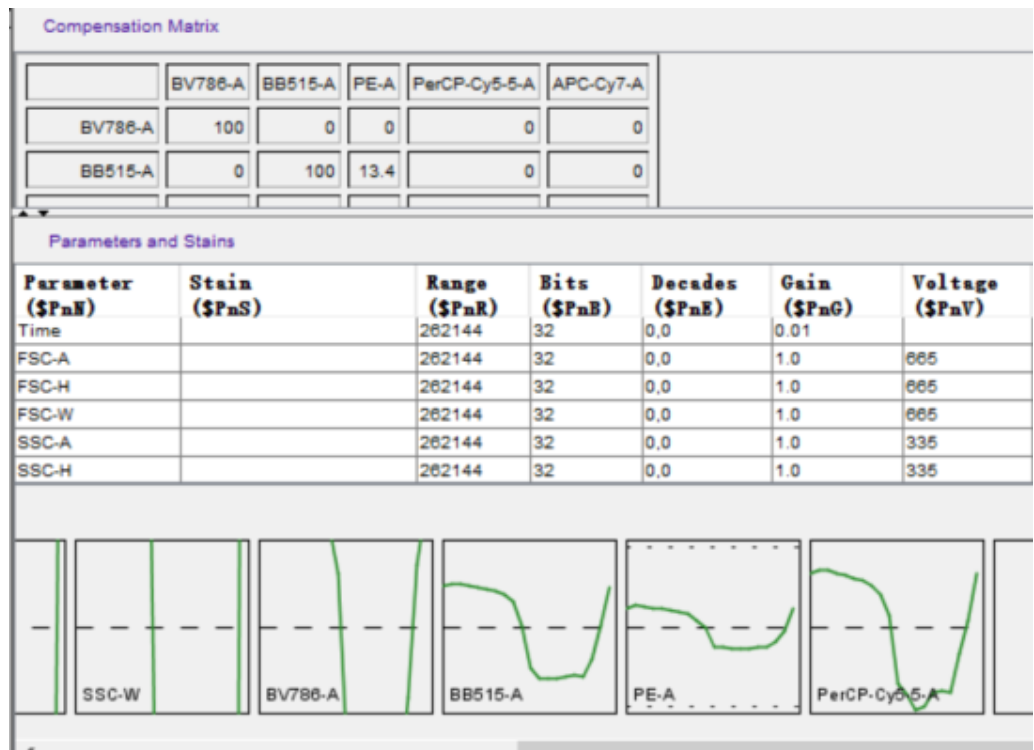Select the PE-A column header in the matrix
1034x750 pixels.
pos(374,83)
